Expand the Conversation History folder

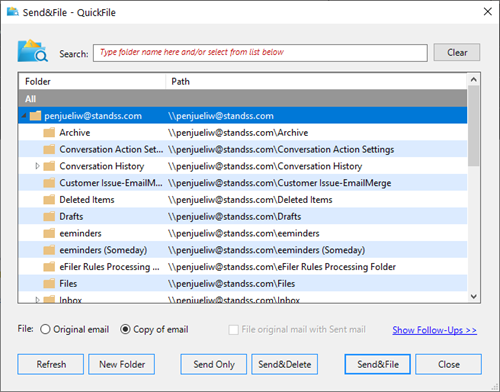[x=37, y=166]
